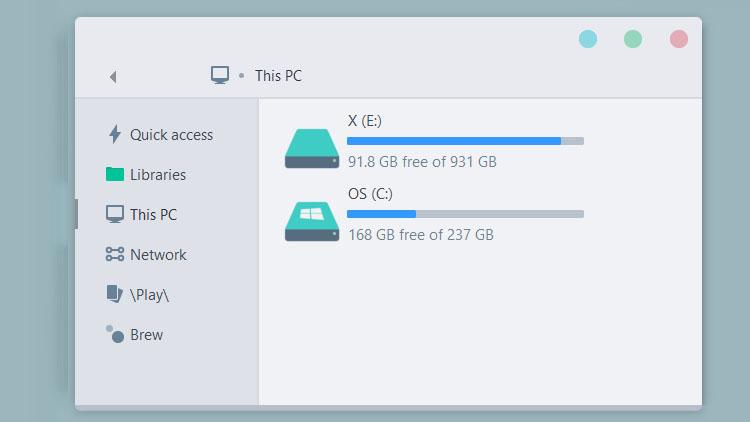Viewport: 750px width, 422px height.
Task: Click the 168 GB free of 237 GB text
Action: (x=421, y=234)
